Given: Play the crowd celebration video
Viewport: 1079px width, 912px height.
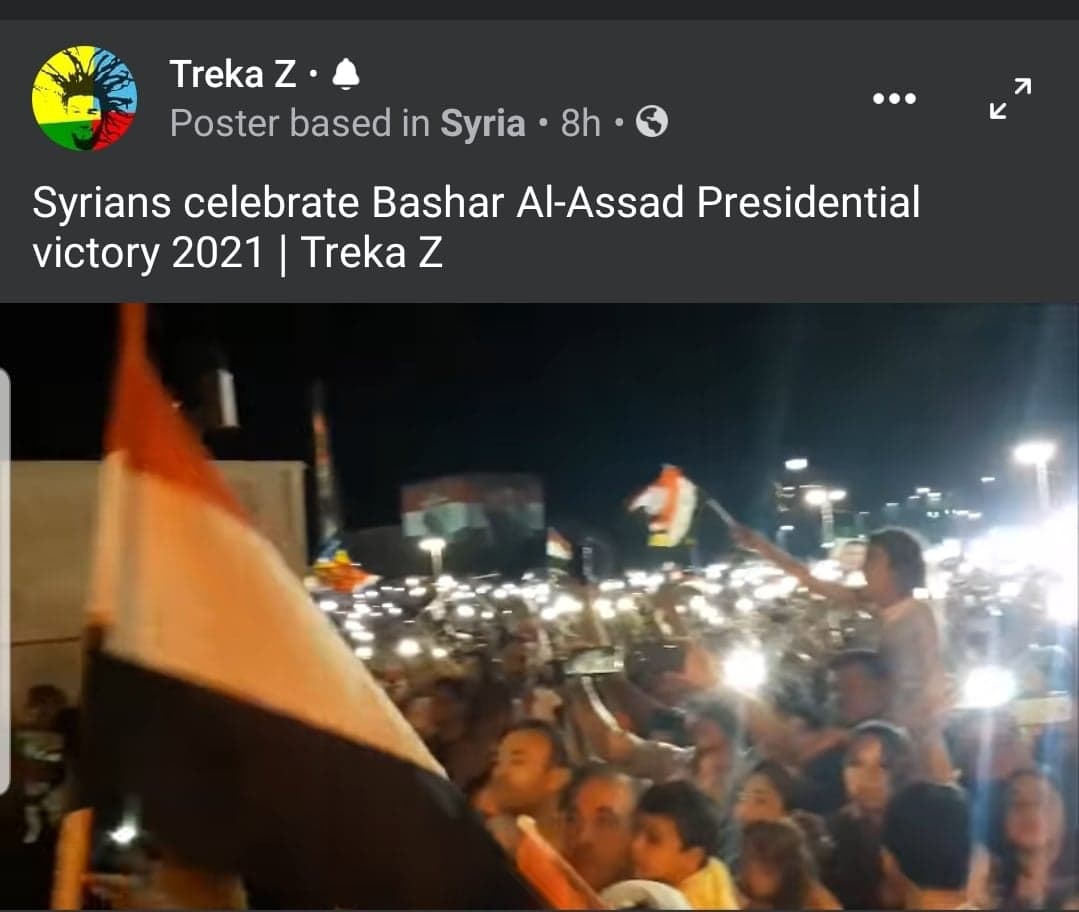Looking at the screenshot, I should tap(540, 607).
